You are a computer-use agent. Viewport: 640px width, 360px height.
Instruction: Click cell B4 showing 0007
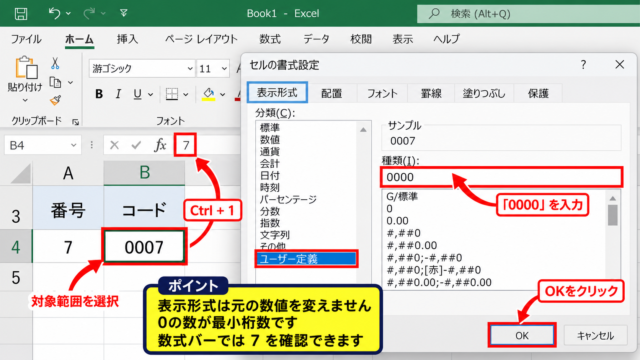(144, 247)
